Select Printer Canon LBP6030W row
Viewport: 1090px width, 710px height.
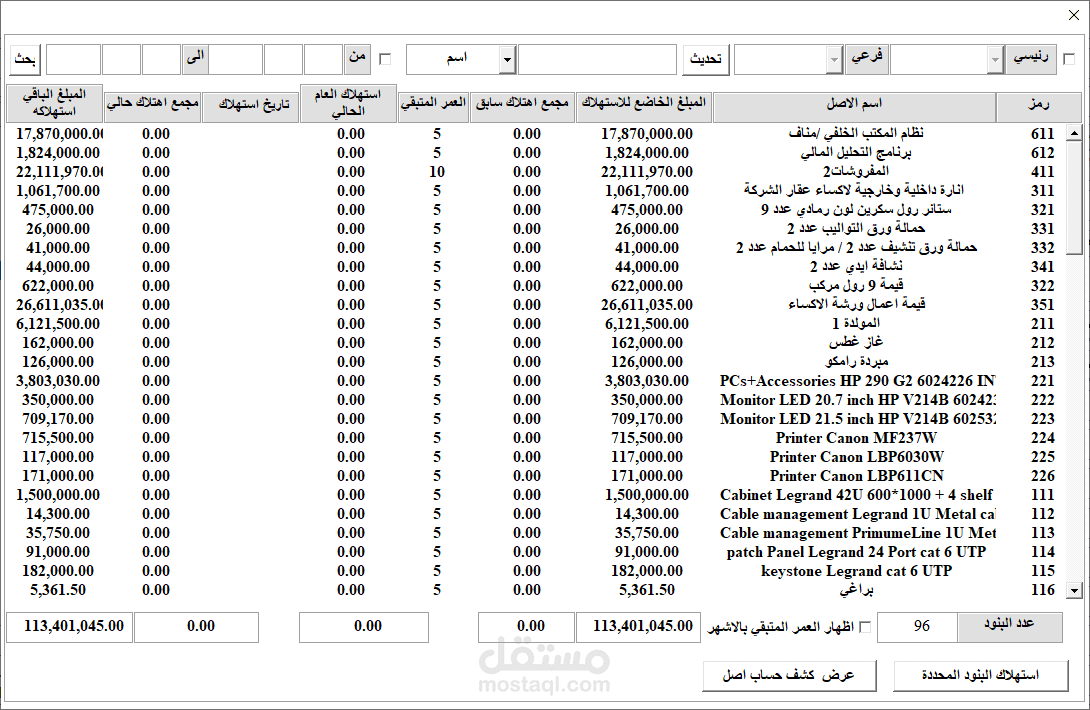[x=536, y=457]
